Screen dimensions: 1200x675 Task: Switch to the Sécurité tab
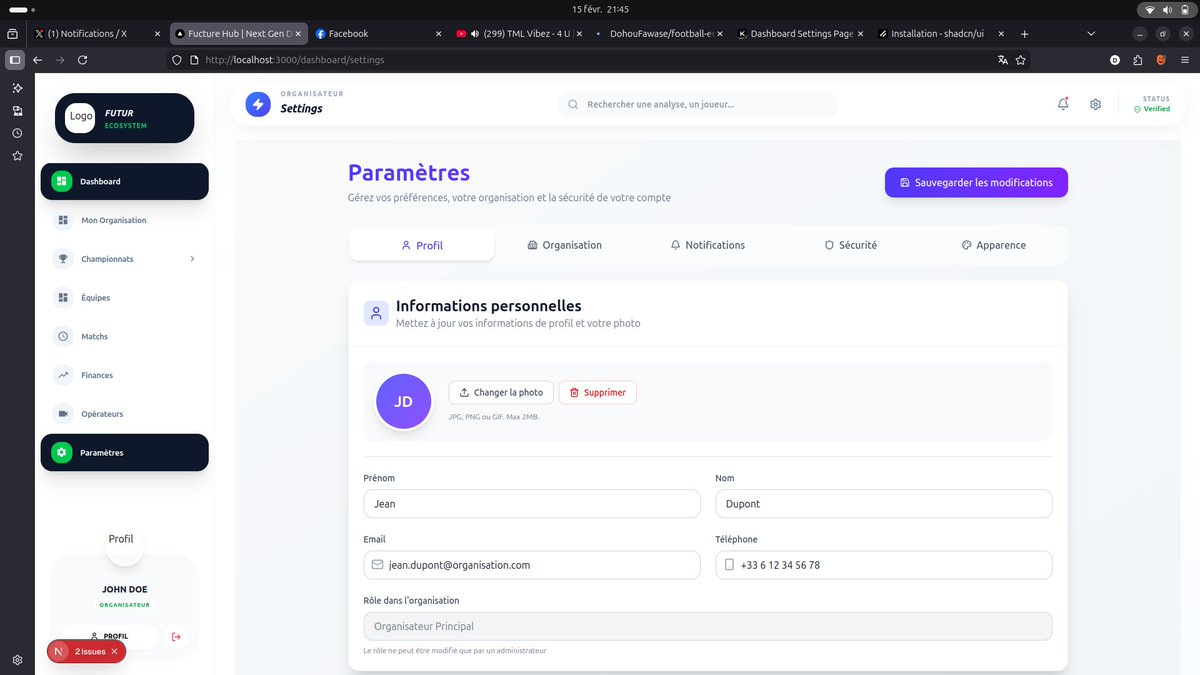tap(850, 245)
